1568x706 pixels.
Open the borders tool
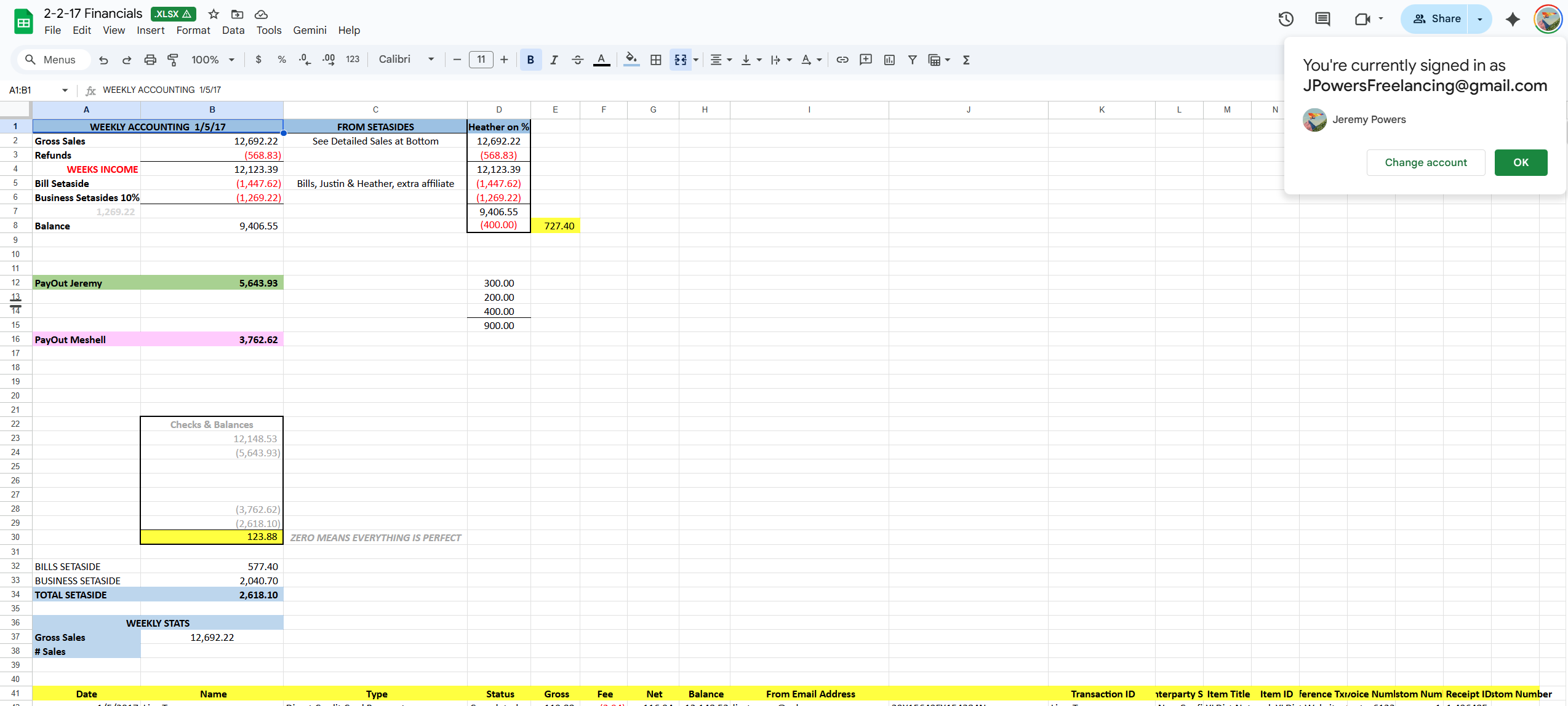(x=656, y=60)
